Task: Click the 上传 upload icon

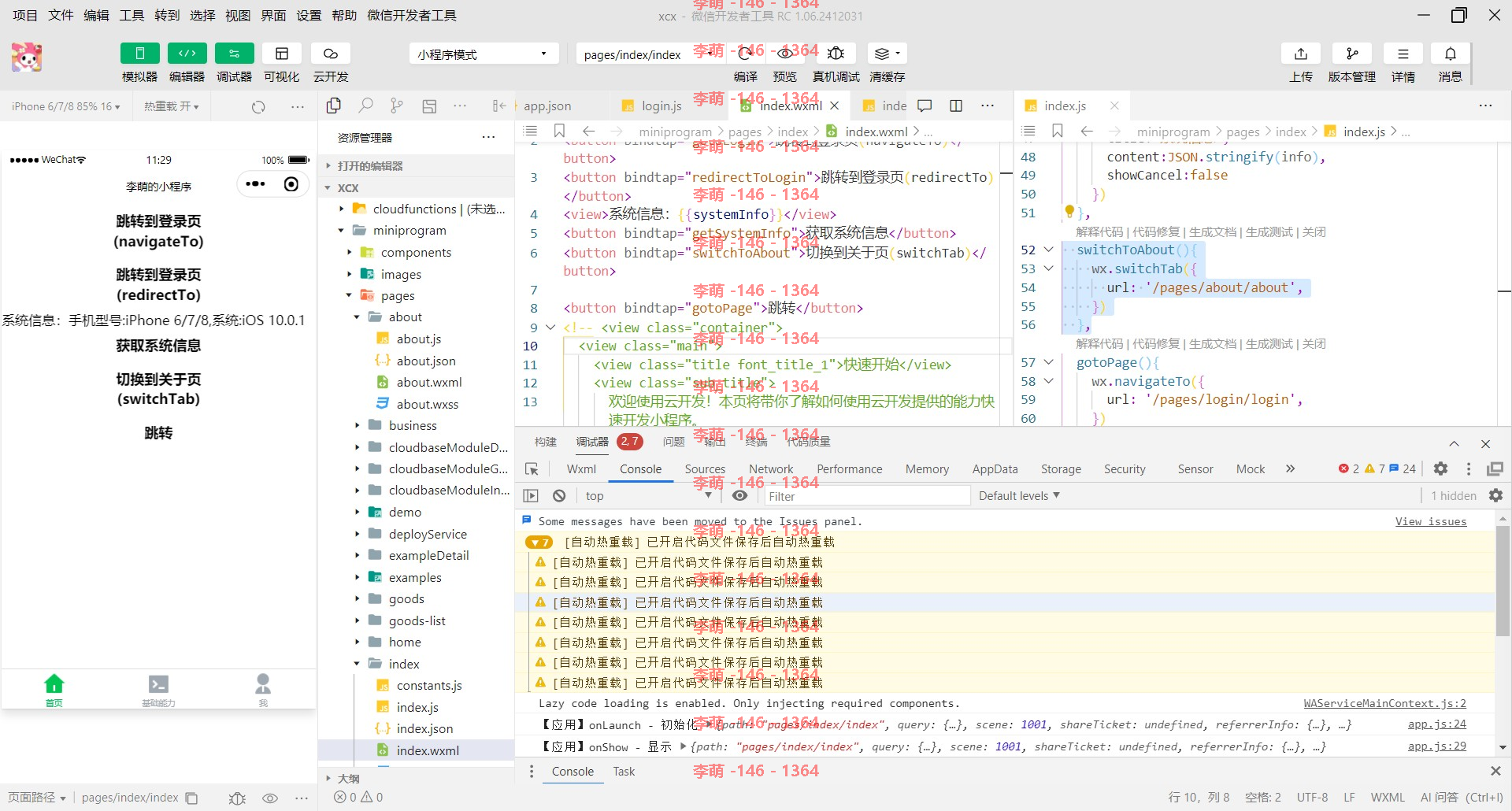Action: (x=1301, y=54)
